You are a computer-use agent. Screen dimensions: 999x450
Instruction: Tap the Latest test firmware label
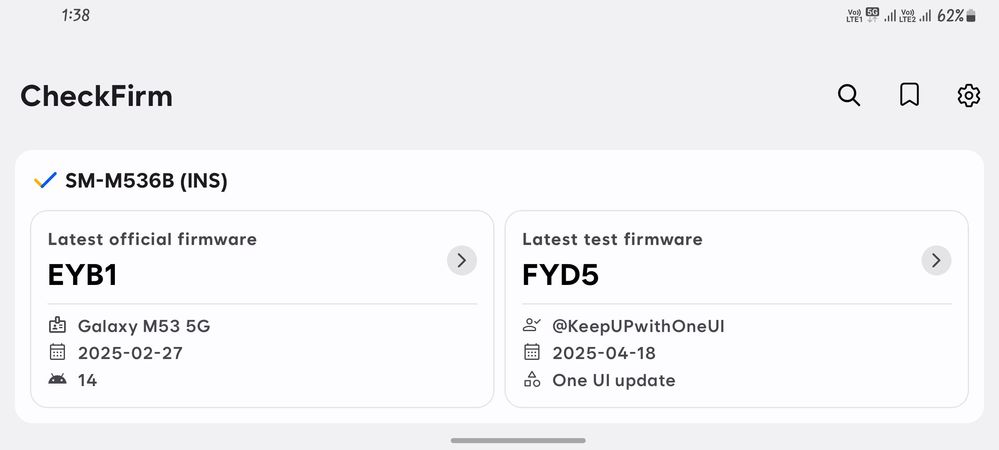[x=612, y=239]
